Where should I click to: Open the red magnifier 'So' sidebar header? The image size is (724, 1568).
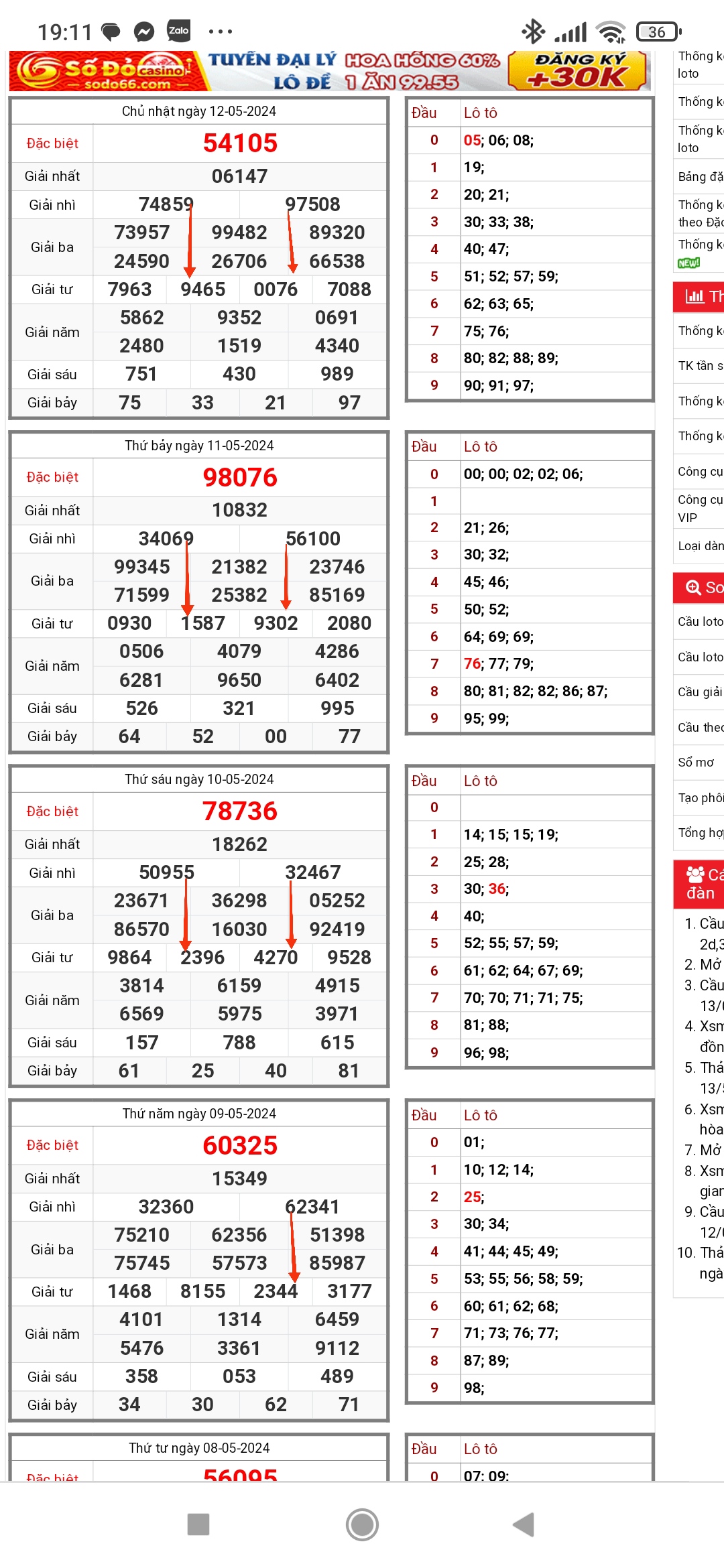click(x=699, y=588)
